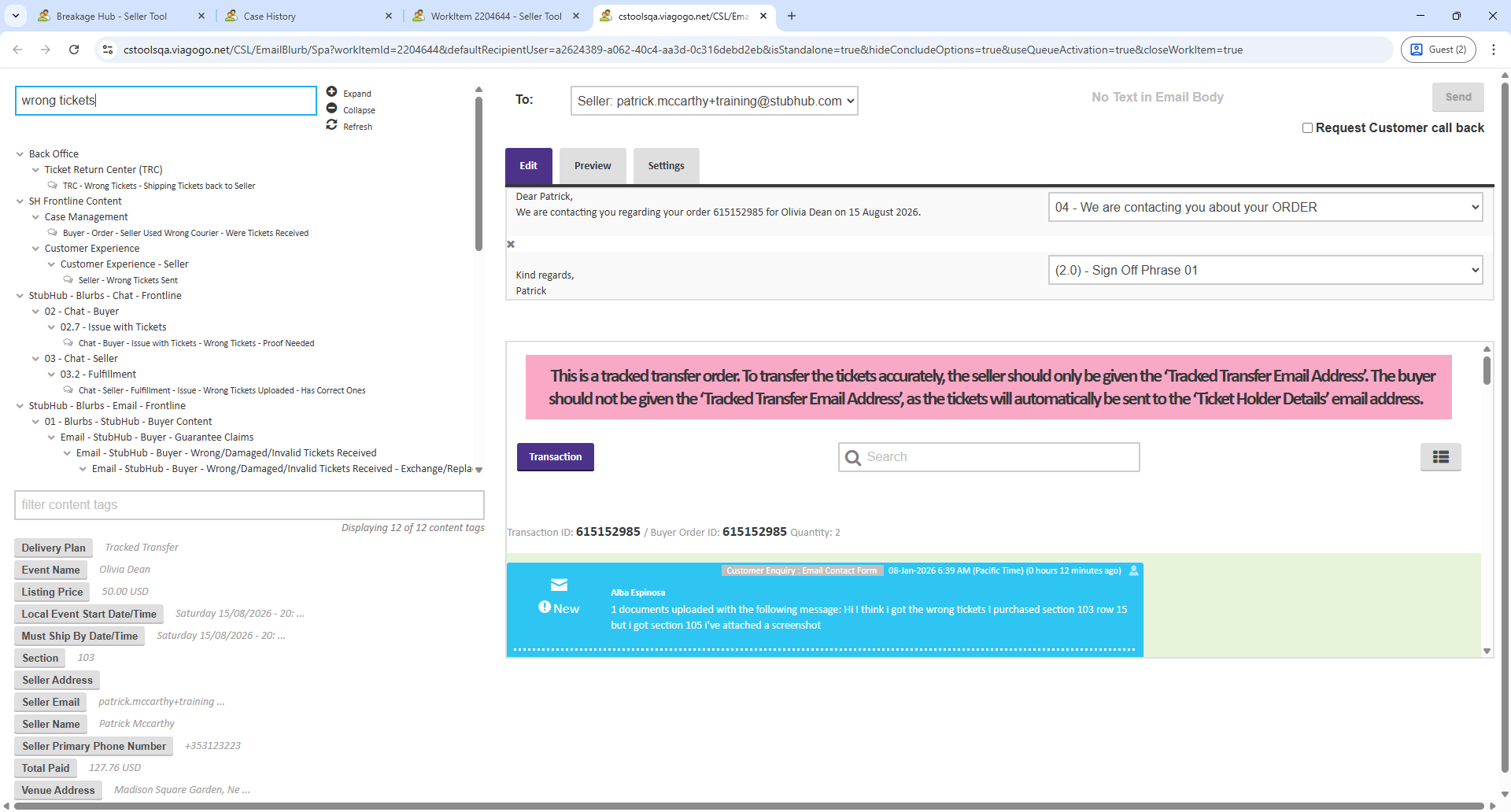Click the list view icon button
This screenshot has width=1511, height=812.
[1440, 457]
